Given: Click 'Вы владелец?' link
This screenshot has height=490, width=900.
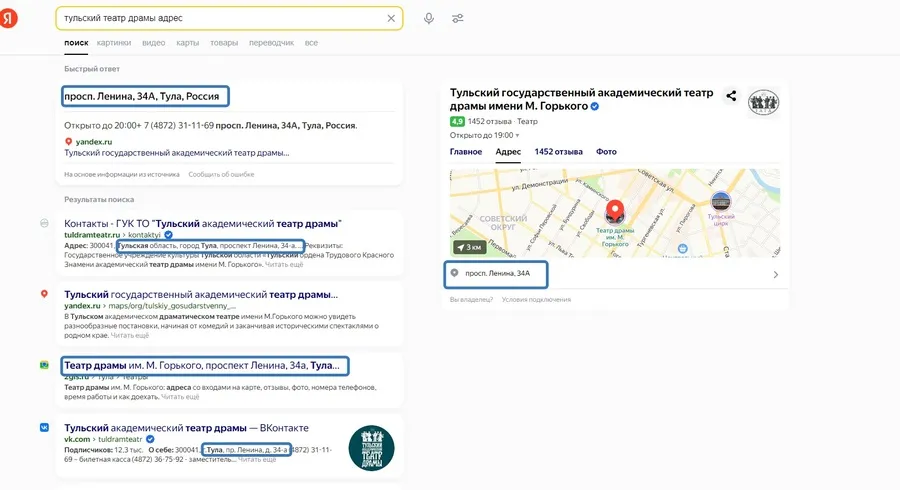Looking at the screenshot, I should [x=471, y=300].
